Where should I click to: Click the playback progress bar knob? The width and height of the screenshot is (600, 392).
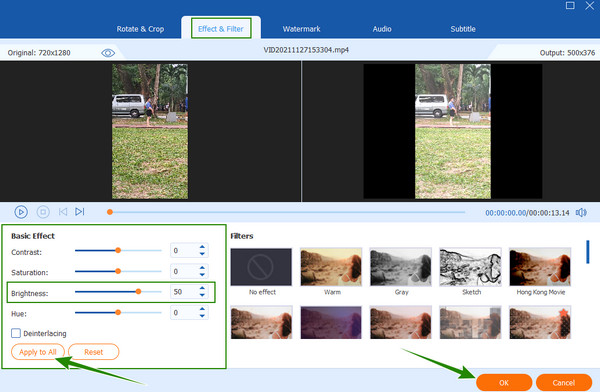(x=110, y=212)
